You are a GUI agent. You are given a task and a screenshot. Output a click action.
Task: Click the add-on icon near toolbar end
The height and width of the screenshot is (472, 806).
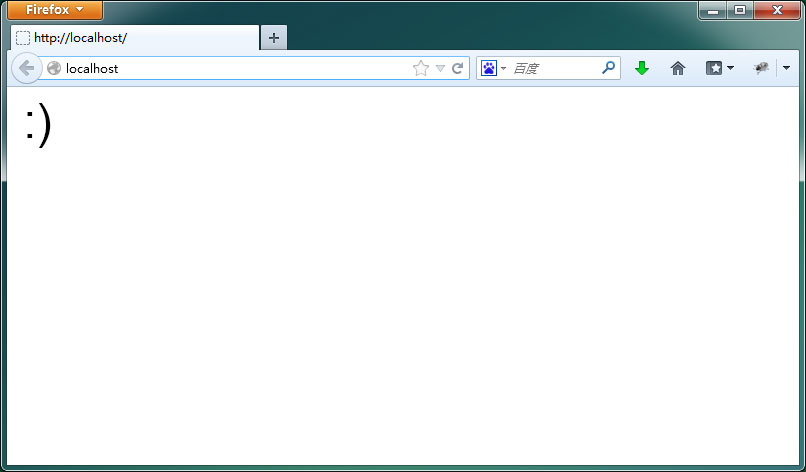761,68
